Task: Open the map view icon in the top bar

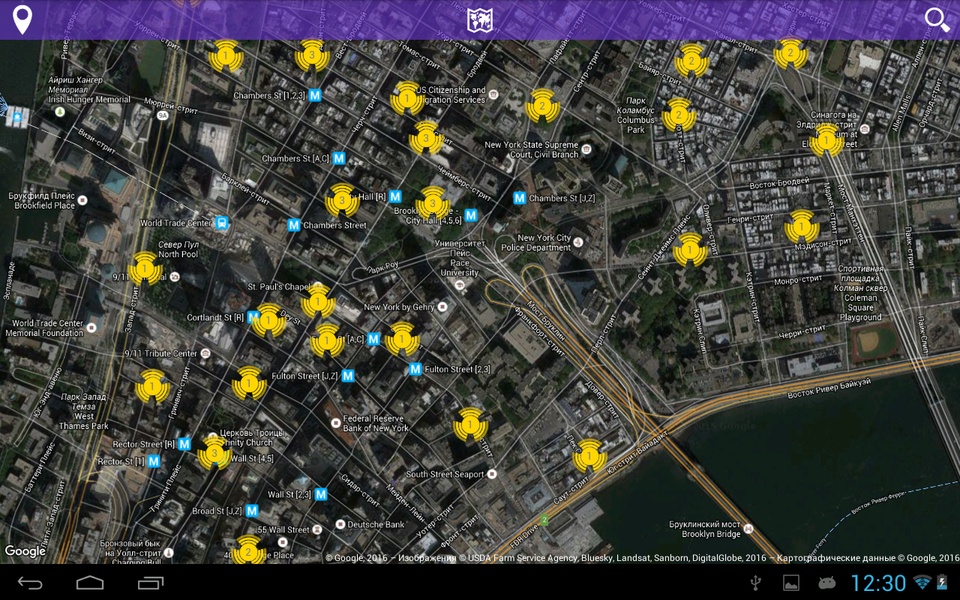Action: (480, 20)
